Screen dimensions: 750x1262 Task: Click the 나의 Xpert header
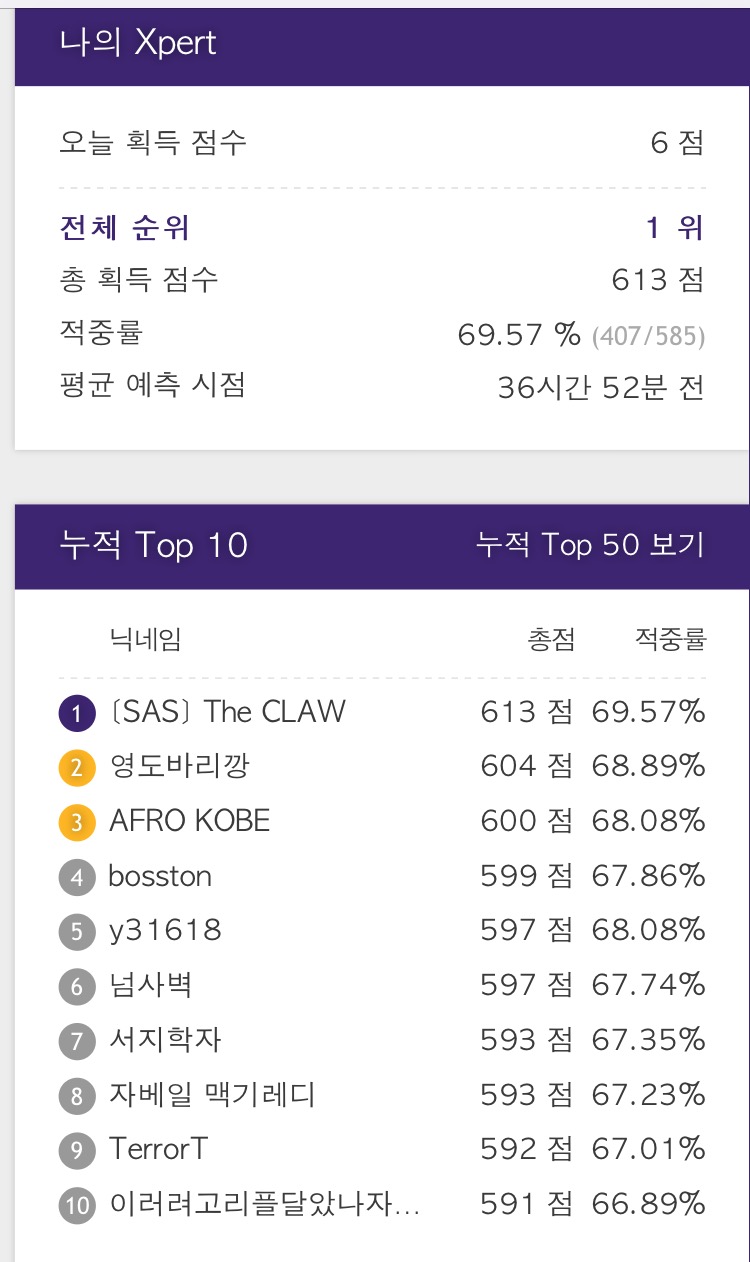pyautogui.click(x=138, y=43)
